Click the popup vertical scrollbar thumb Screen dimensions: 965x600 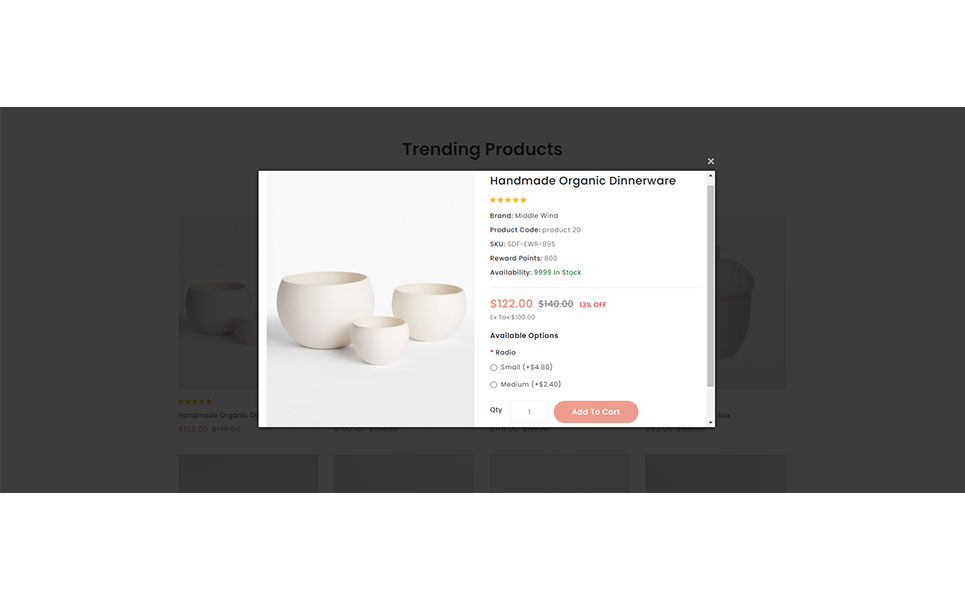point(711,286)
